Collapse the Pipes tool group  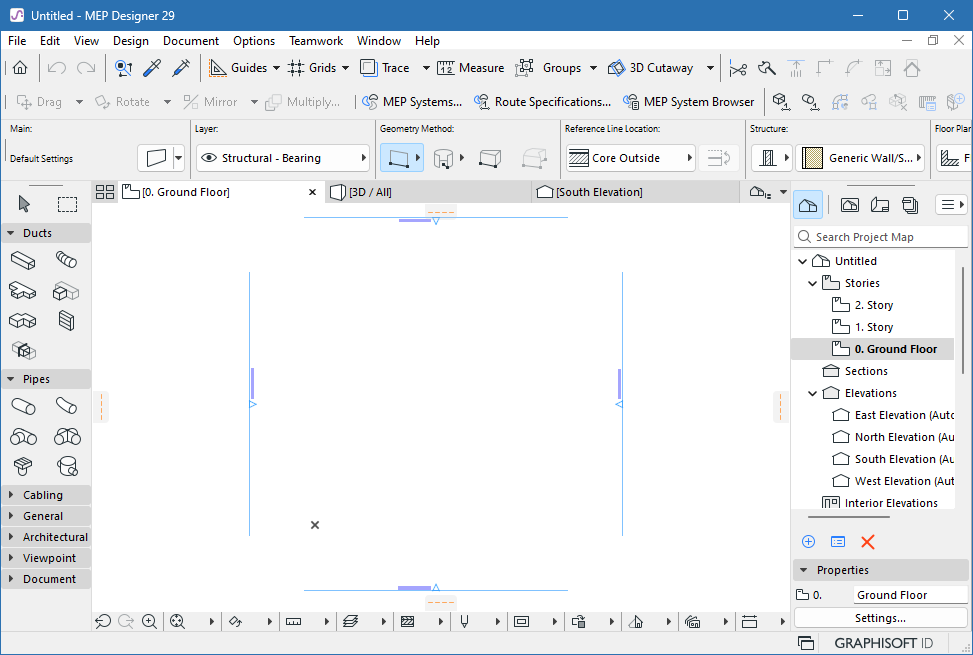click(x=12, y=378)
